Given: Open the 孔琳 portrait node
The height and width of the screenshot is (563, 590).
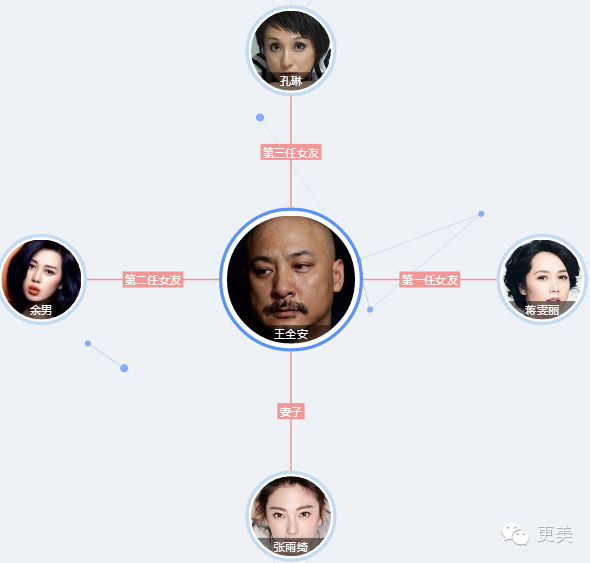Looking at the screenshot, I should tap(291, 51).
